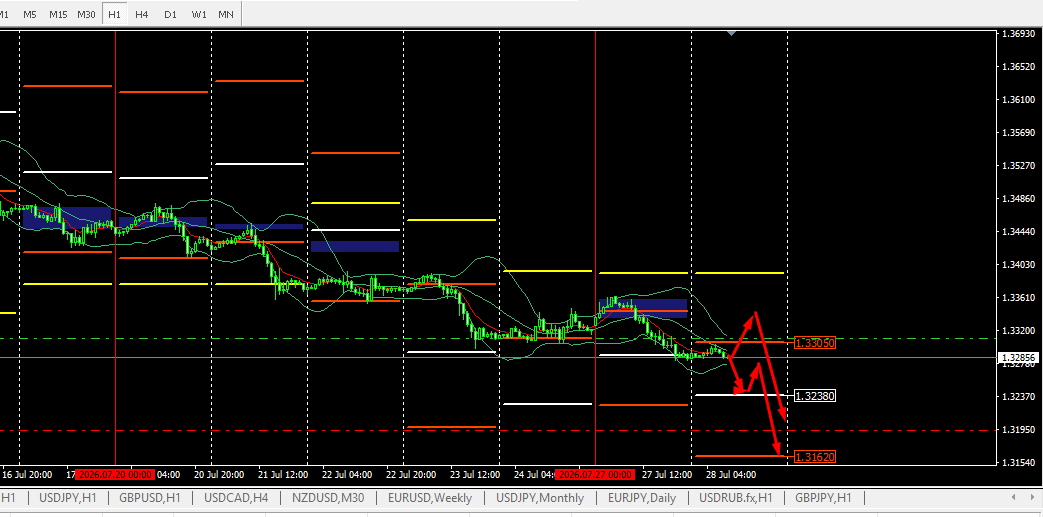
Task: Select the 1.31620 price level label
Action: coord(814,456)
